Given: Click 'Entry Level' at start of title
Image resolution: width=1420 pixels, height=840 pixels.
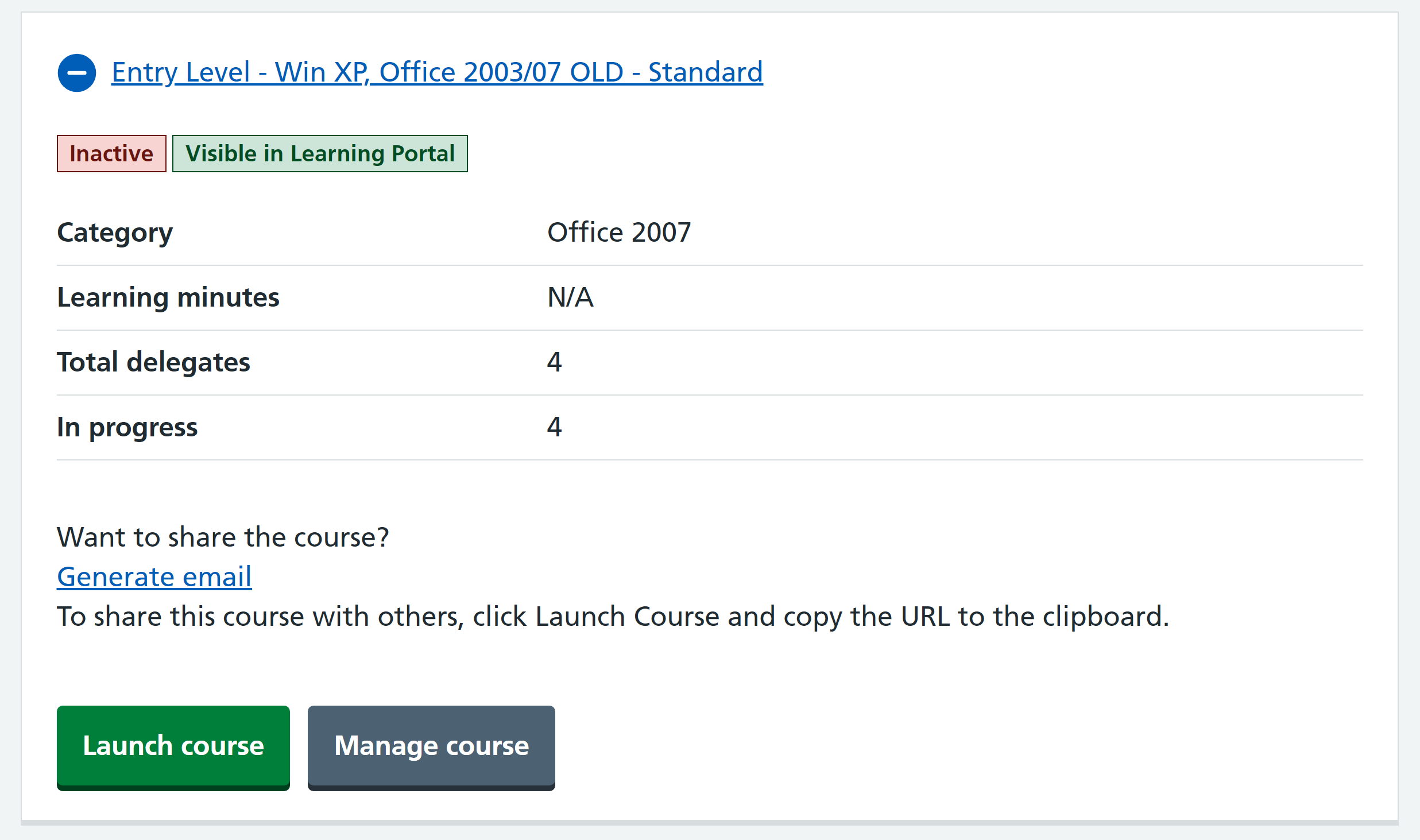Looking at the screenshot, I should point(180,72).
